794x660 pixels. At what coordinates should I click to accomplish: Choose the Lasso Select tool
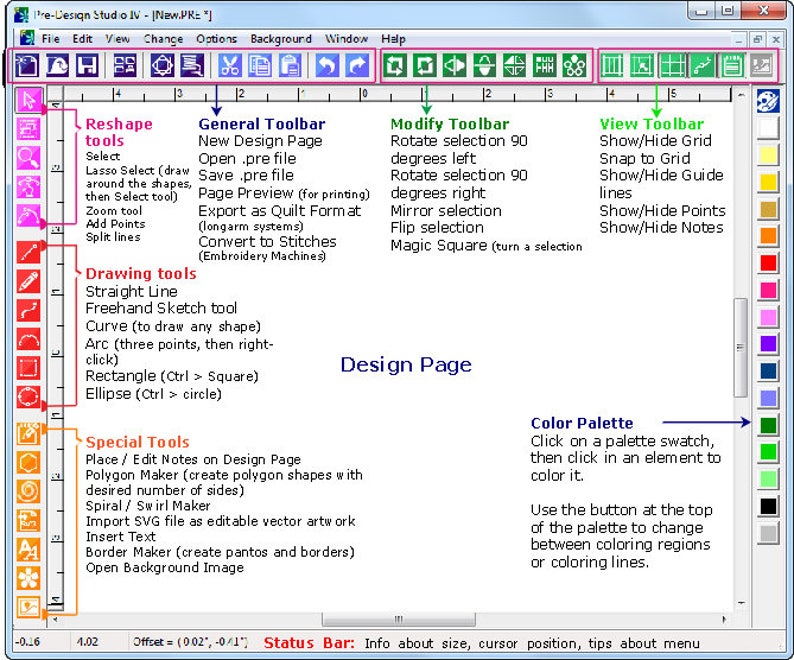pos(28,129)
